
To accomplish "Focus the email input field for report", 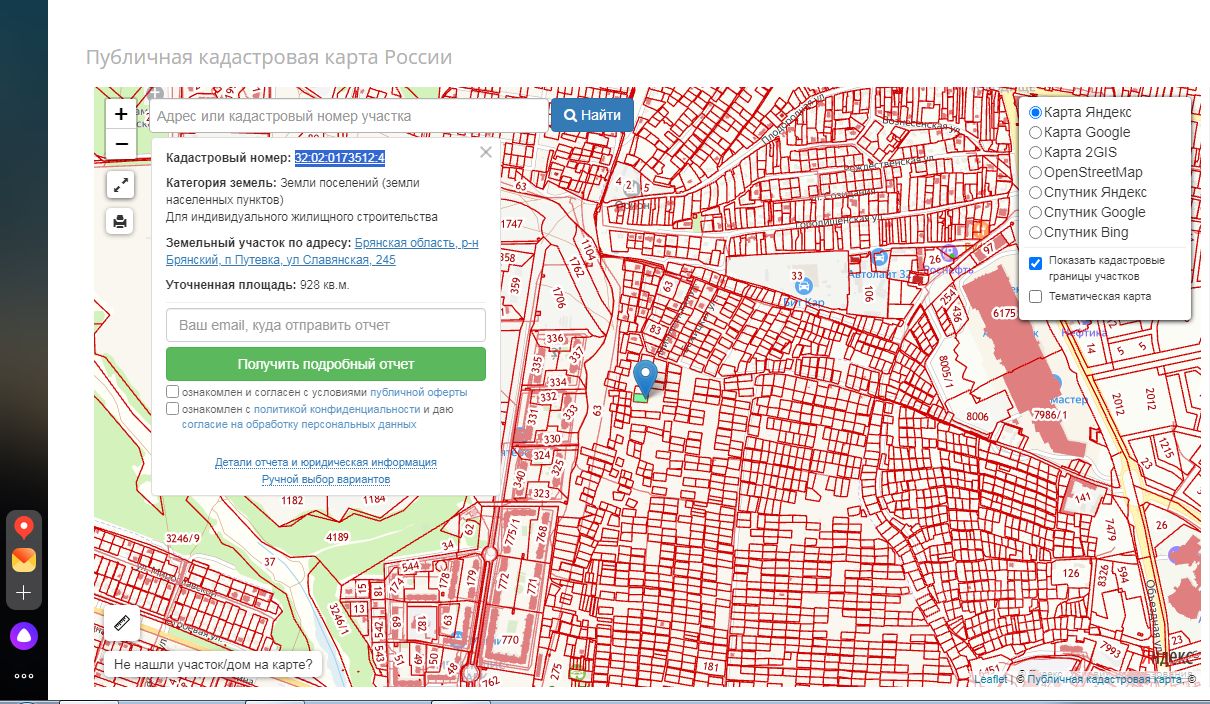I will pyautogui.click(x=326, y=325).
